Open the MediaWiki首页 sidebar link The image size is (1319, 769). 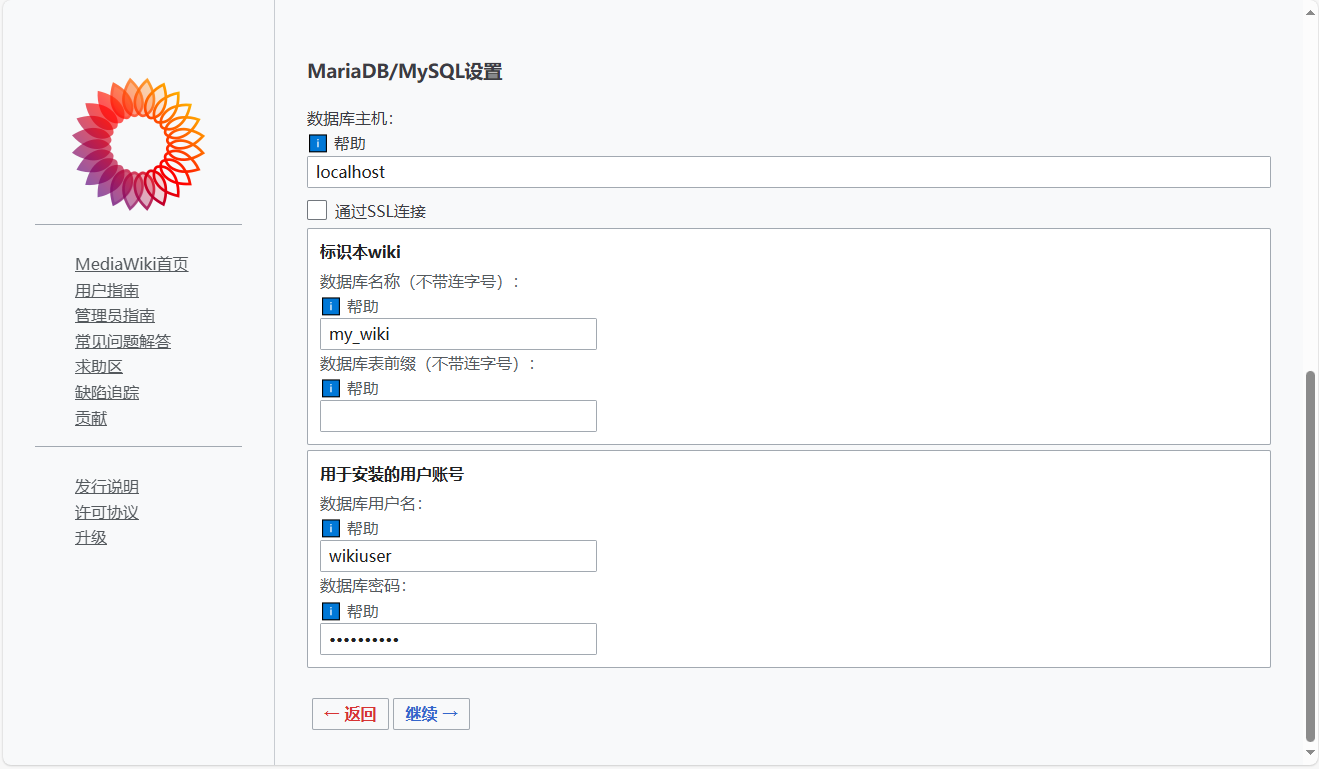132,264
